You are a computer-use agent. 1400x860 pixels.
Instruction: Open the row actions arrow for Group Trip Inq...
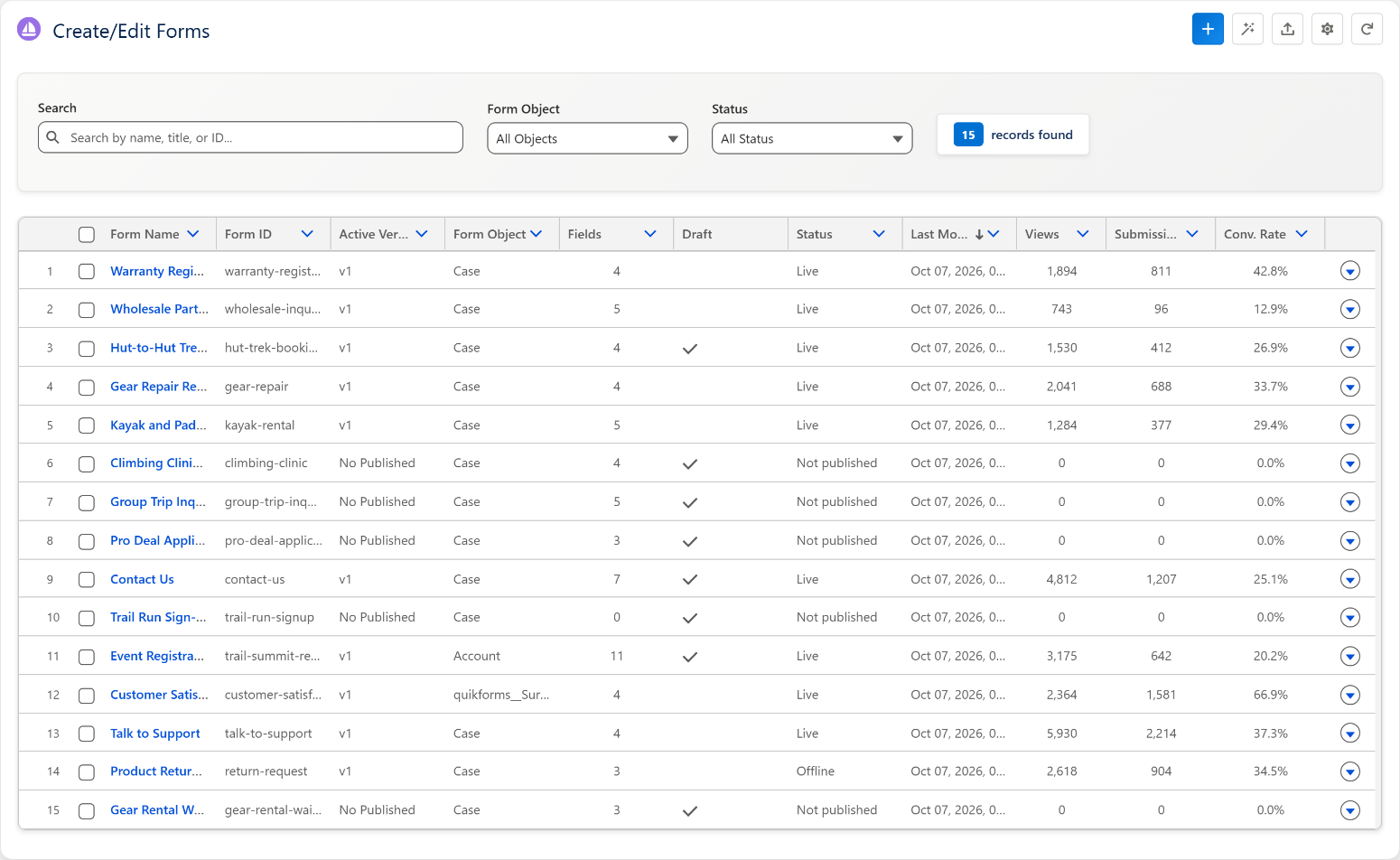click(1349, 502)
